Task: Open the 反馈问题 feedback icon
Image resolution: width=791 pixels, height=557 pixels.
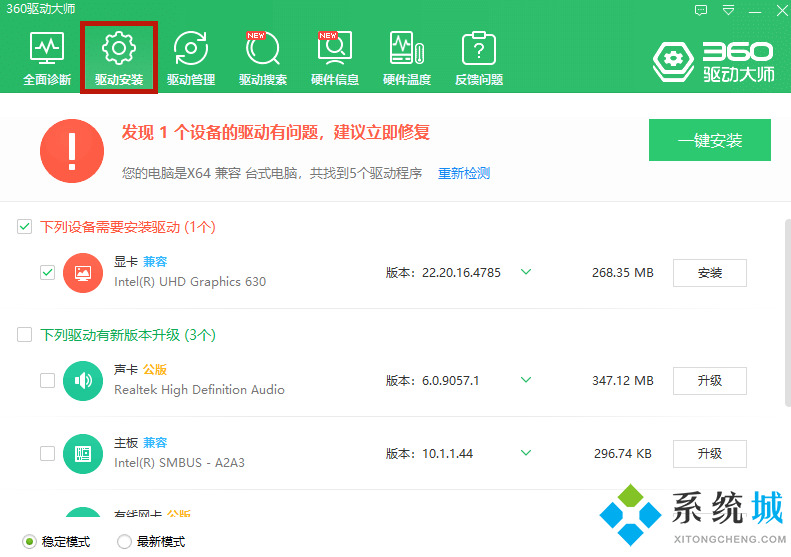Action: (x=479, y=58)
